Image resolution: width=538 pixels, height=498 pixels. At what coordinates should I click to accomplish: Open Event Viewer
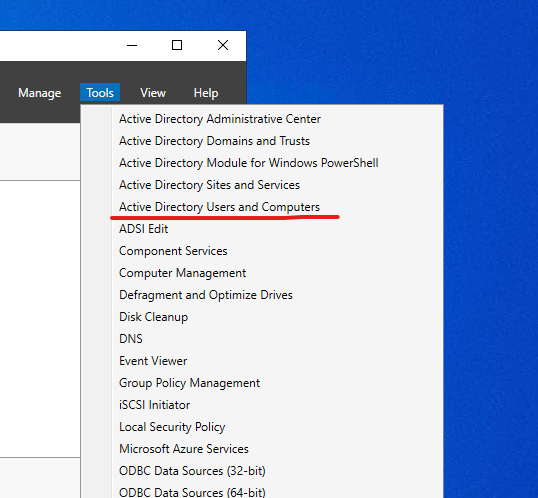(x=153, y=361)
